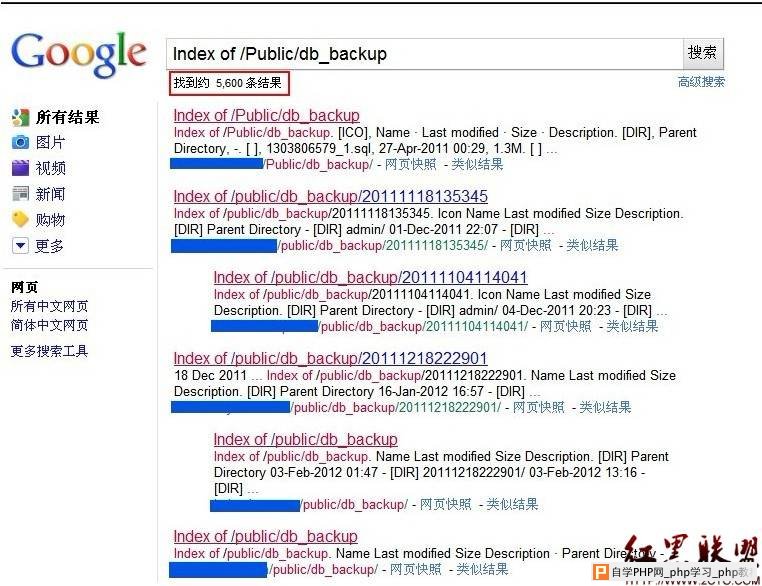Open 类似结果 for last result

482,569
